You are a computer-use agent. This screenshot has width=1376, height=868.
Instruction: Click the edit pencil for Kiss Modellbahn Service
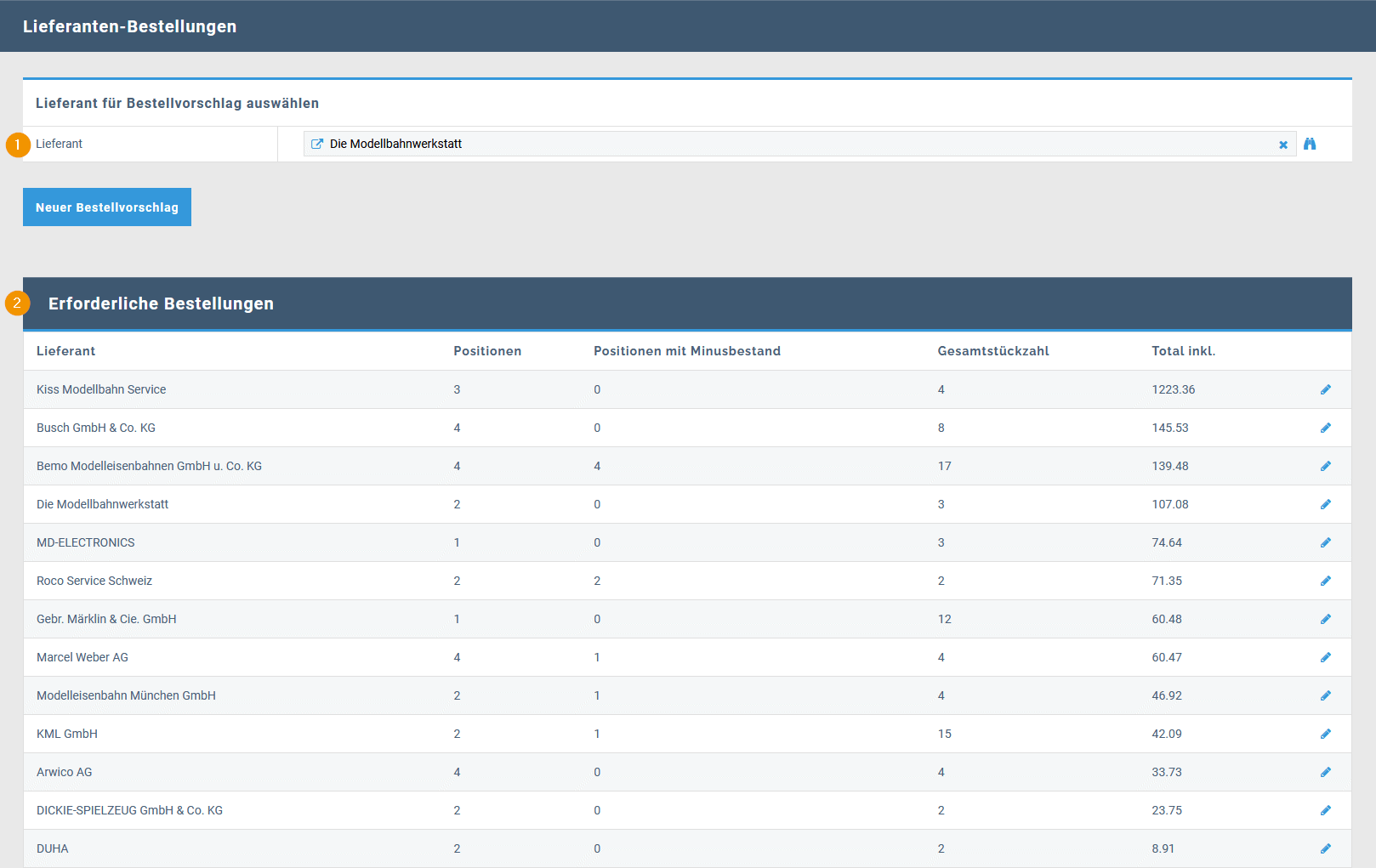click(1326, 389)
